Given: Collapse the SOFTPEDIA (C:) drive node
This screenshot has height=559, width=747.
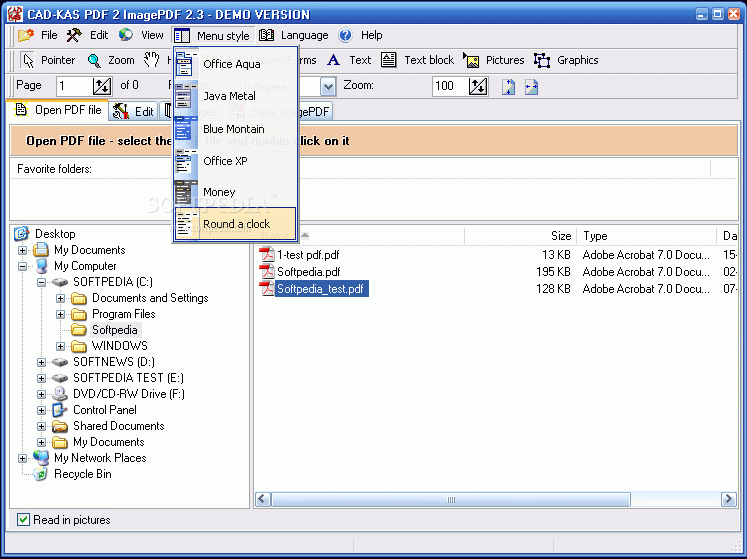Looking at the screenshot, I should [x=41, y=282].
